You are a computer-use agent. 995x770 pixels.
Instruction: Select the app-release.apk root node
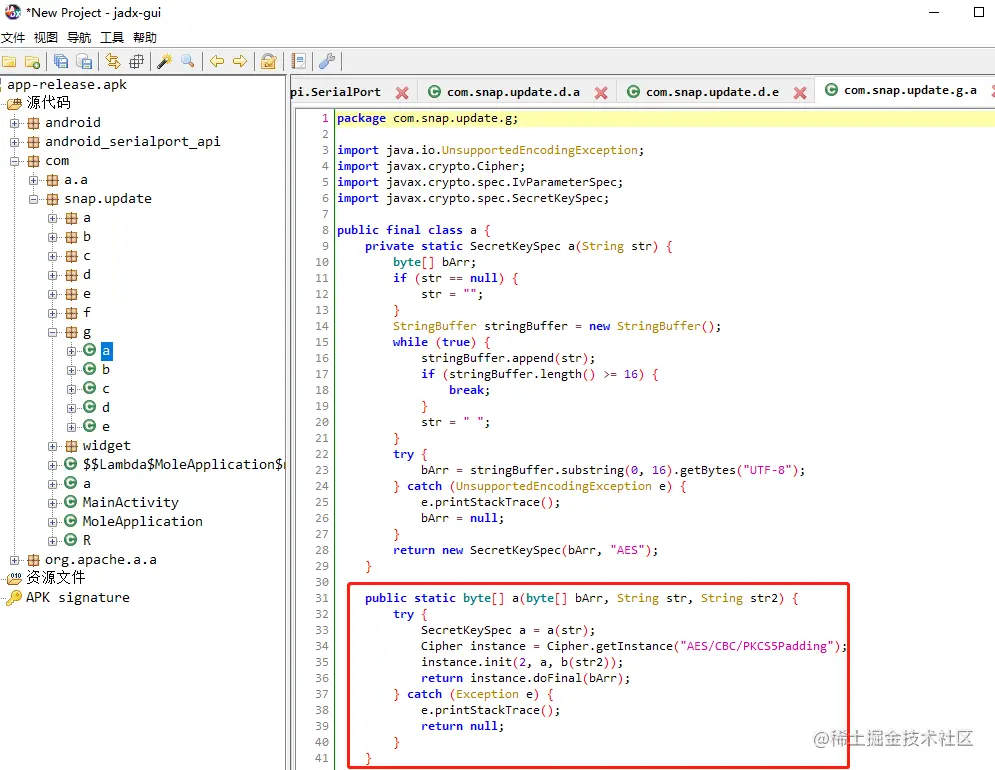pos(67,84)
